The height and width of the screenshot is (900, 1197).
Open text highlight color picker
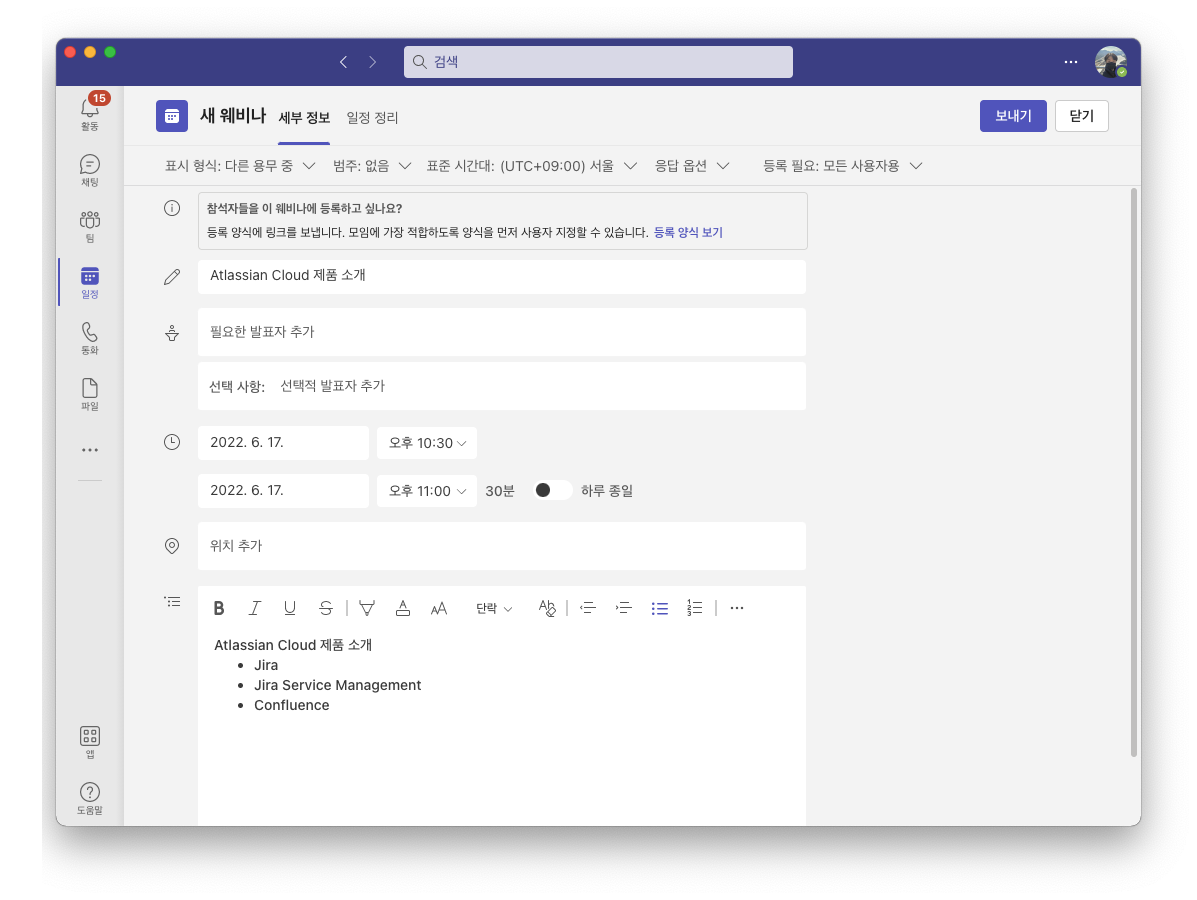coord(367,608)
